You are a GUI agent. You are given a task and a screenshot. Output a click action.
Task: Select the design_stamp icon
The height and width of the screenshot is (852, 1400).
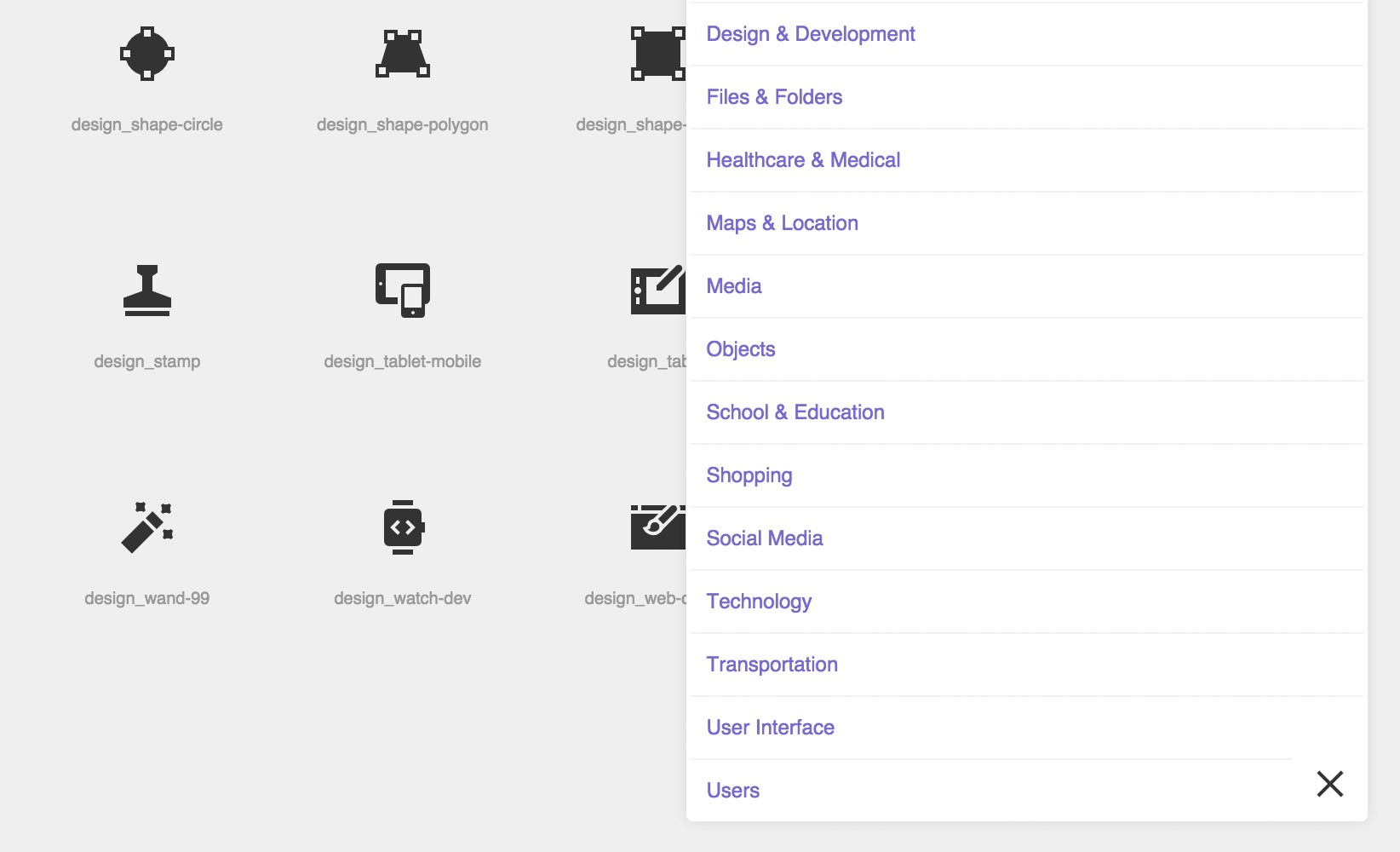[148, 290]
